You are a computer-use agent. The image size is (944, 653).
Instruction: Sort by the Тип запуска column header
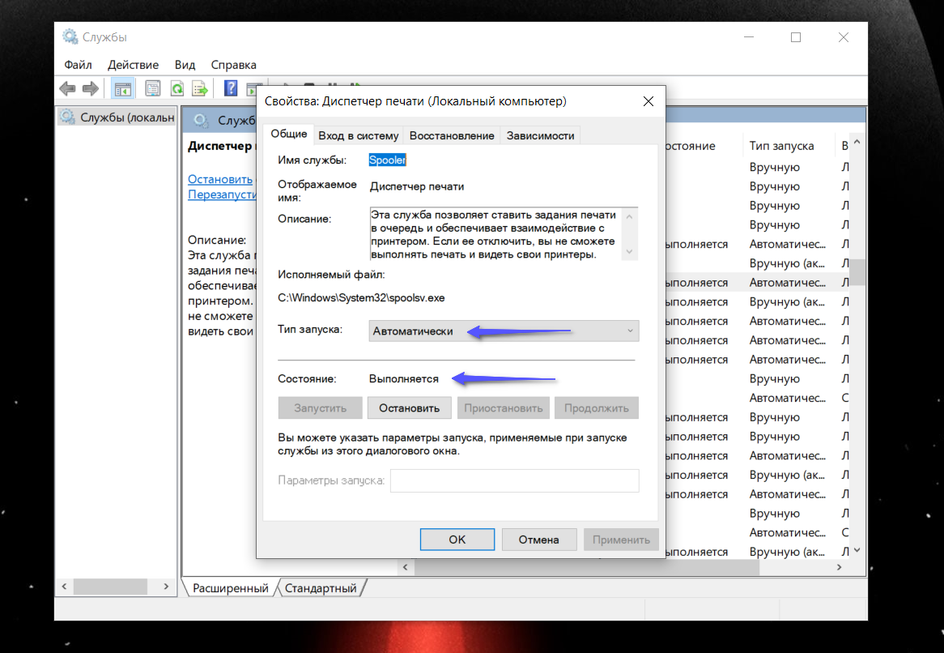[781, 146]
